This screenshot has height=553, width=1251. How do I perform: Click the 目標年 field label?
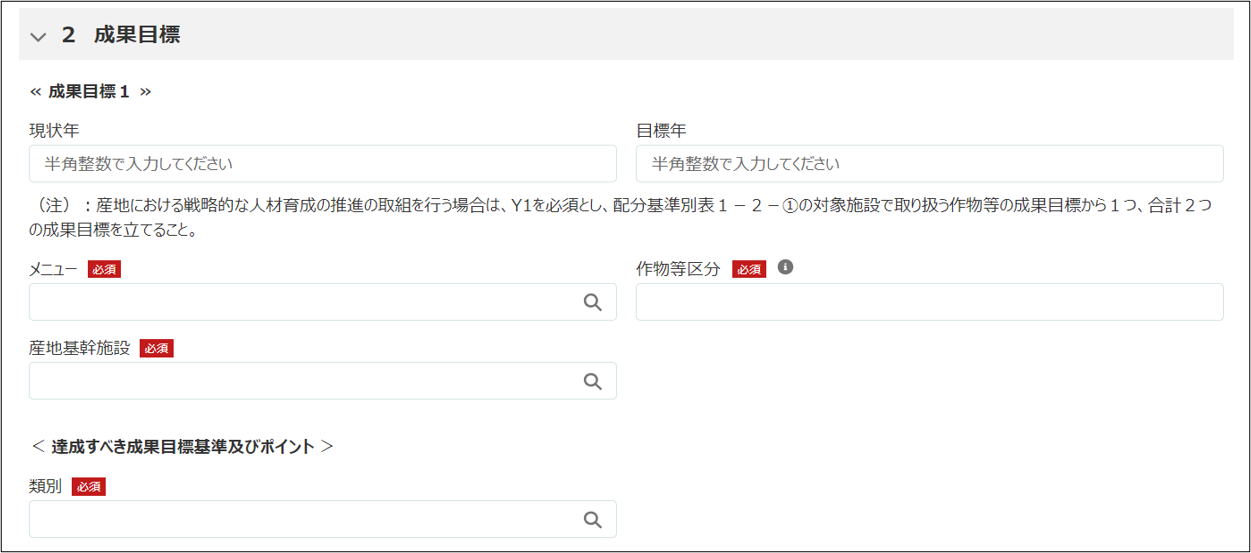point(661,130)
